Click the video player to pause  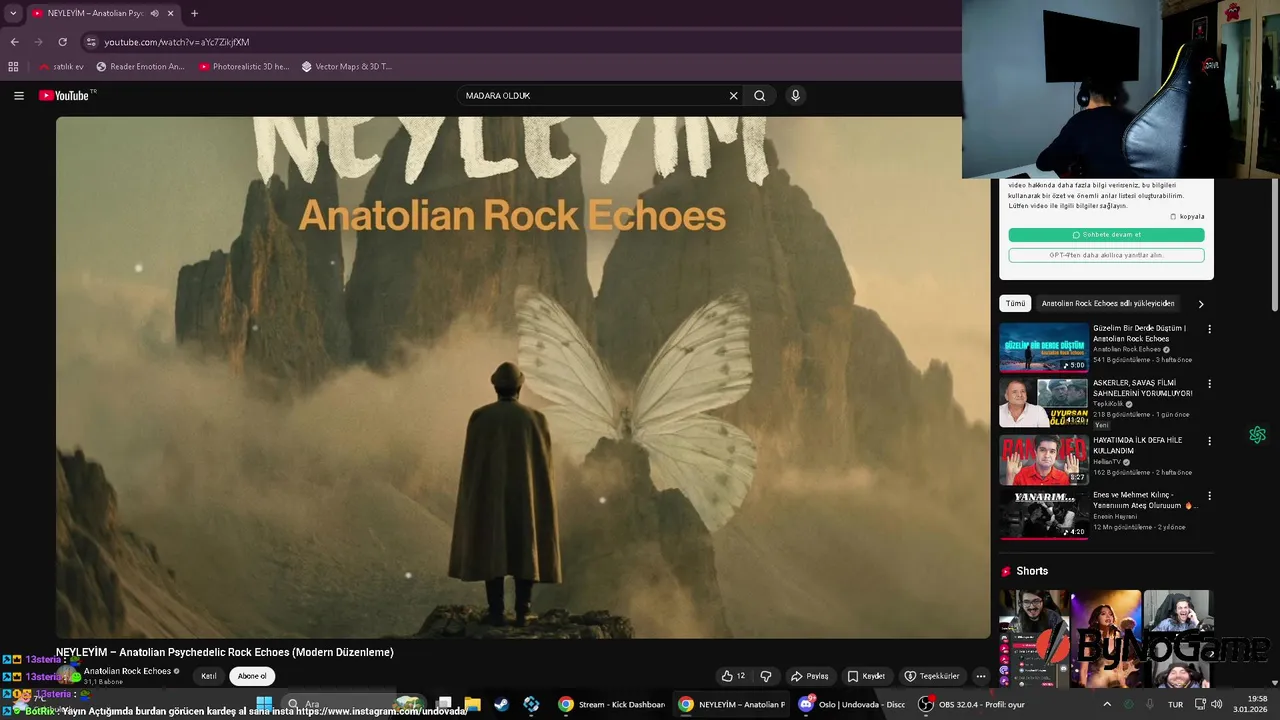[522, 377]
